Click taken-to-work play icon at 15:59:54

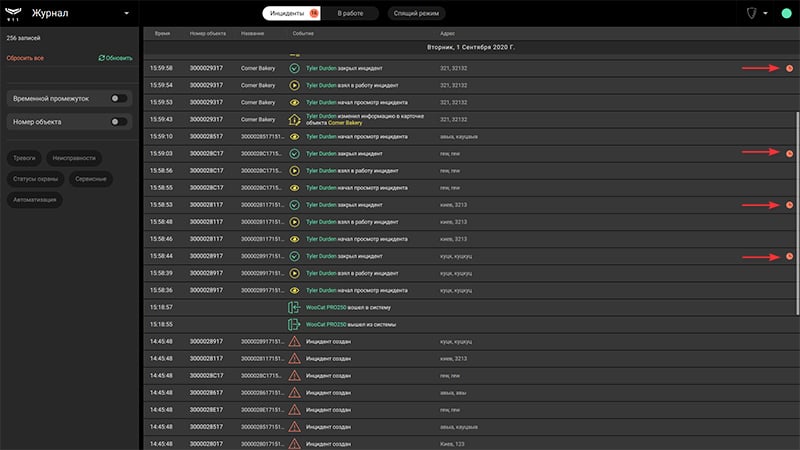coord(294,85)
